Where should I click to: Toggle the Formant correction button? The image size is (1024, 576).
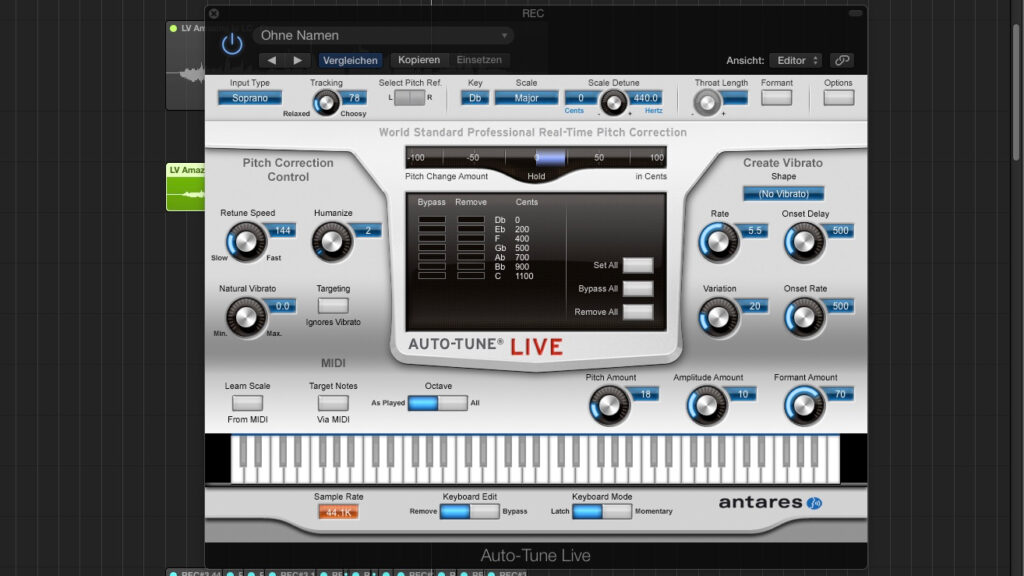click(x=776, y=98)
